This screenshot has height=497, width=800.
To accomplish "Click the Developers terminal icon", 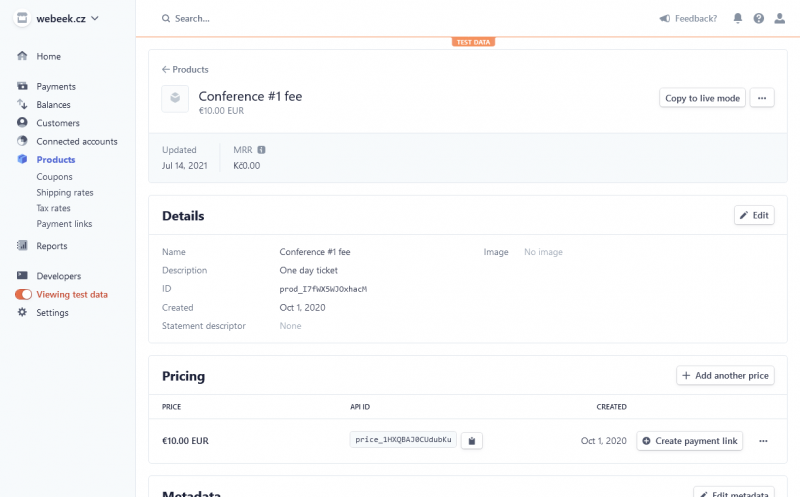I will point(22,276).
